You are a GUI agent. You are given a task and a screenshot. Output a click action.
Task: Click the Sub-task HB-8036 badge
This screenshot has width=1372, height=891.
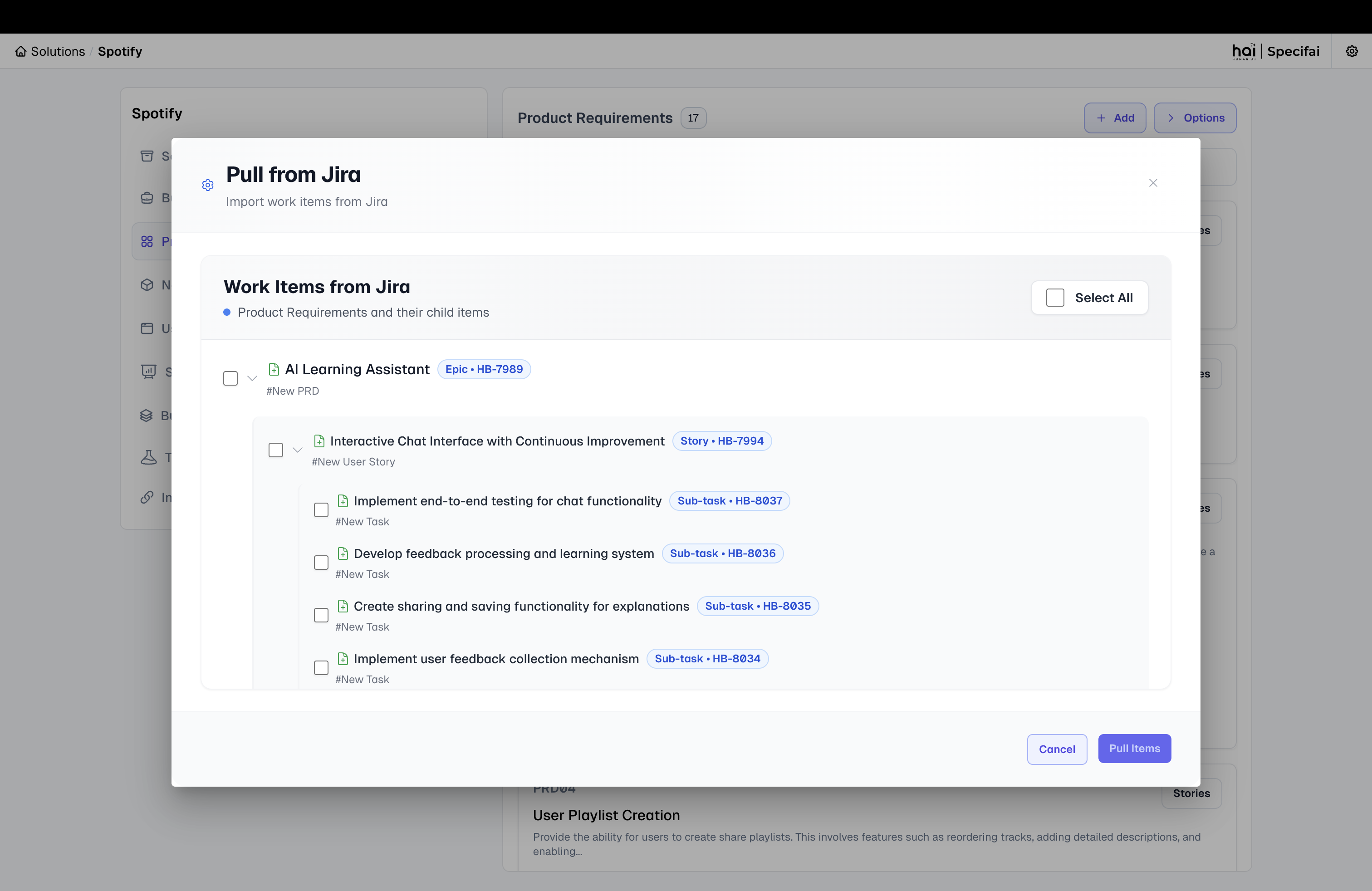coord(723,553)
